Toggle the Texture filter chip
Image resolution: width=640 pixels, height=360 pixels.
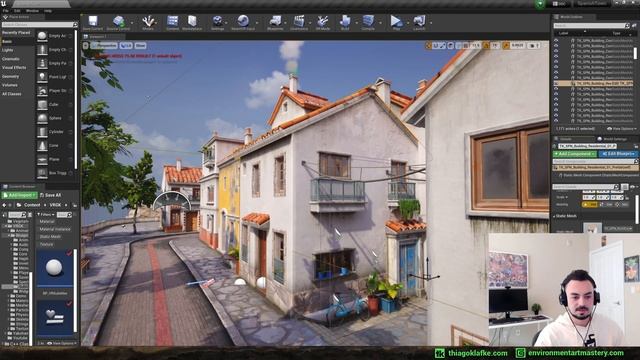pyautogui.click(x=46, y=244)
